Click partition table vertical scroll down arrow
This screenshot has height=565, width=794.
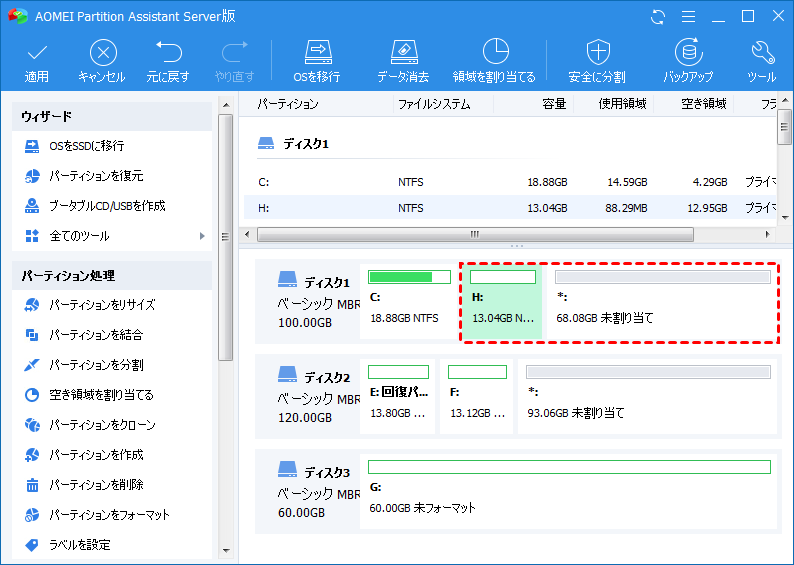click(785, 218)
